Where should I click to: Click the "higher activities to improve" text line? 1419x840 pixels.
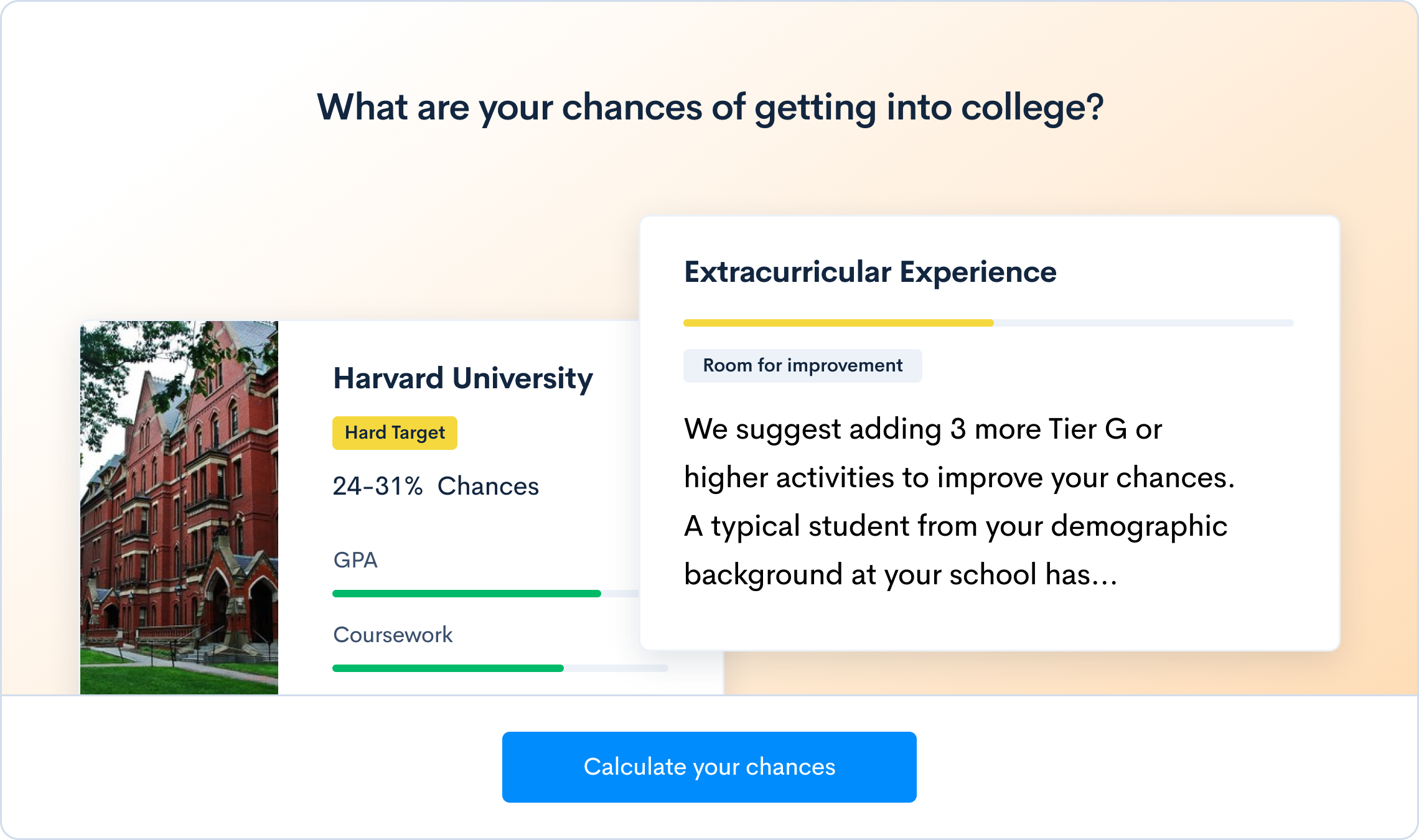(958, 477)
